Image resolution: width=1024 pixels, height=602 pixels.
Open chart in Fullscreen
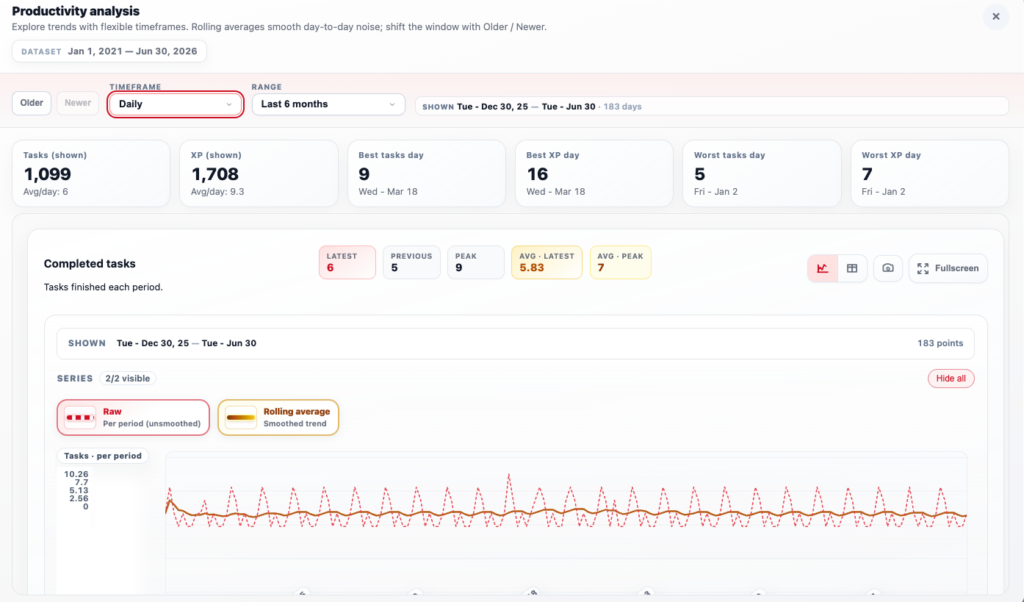pos(948,268)
